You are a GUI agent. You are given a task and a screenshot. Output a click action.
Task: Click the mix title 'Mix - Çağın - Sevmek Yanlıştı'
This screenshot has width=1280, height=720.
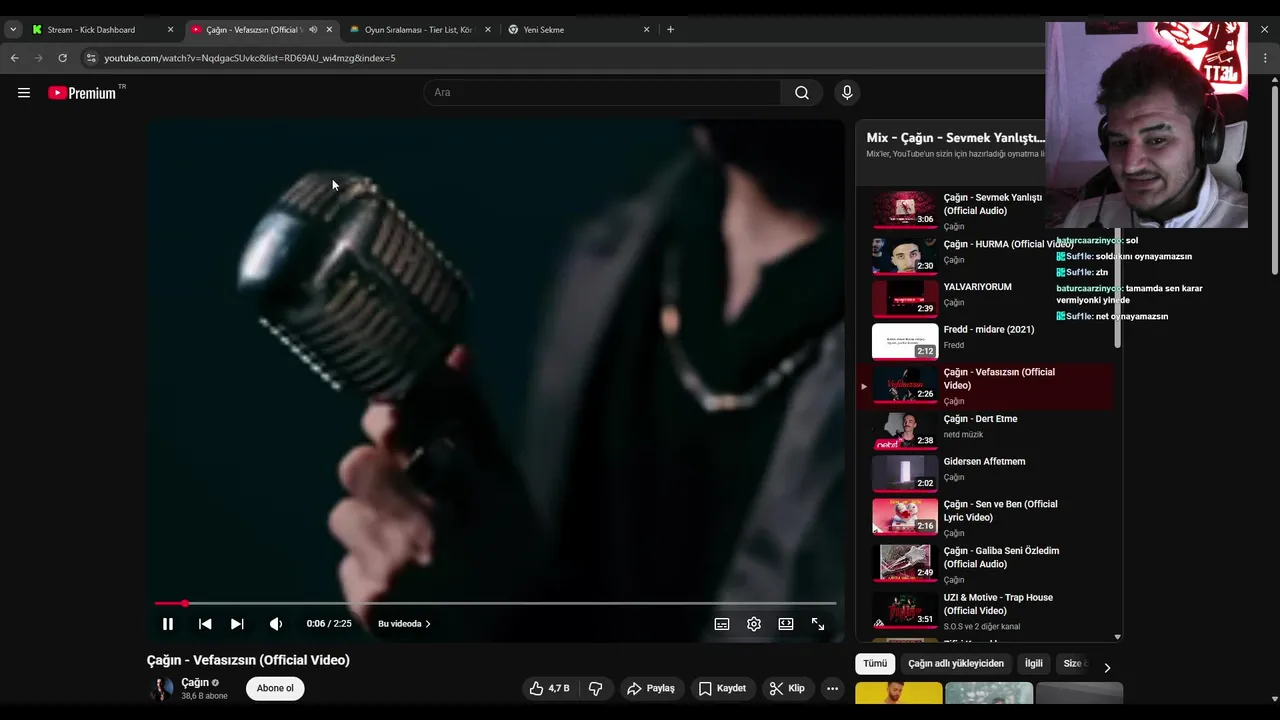tap(955, 138)
